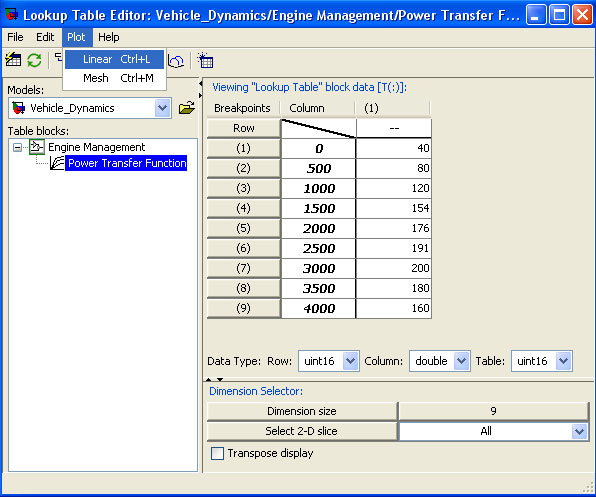Open a model with the folder icon
Image resolution: width=596 pixels, height=497 pixels.
(187, 108)
